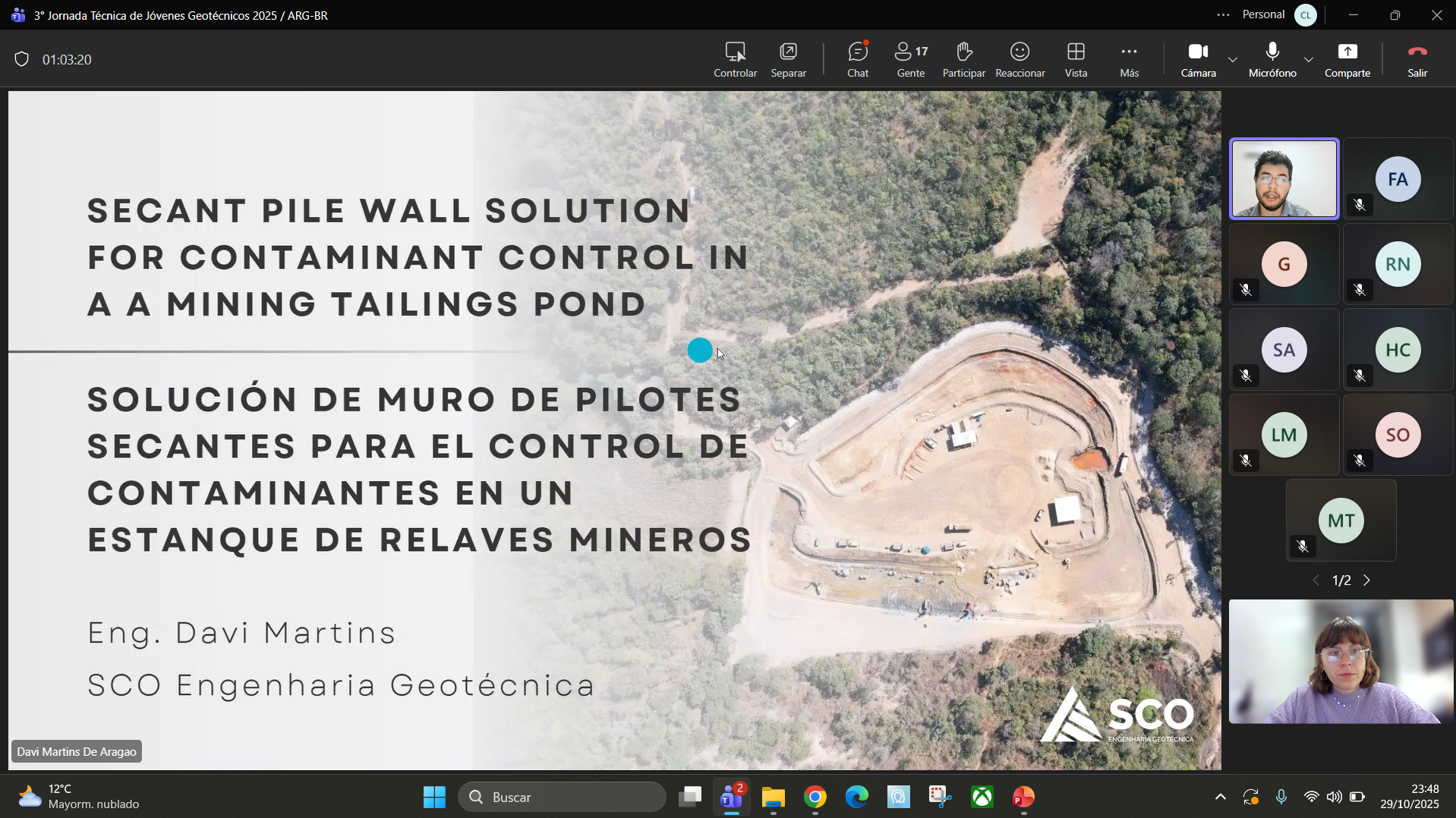Raise hand with Participar button
The width and height of the screenshot is (1456, 818).
click(x=963, y=59)
